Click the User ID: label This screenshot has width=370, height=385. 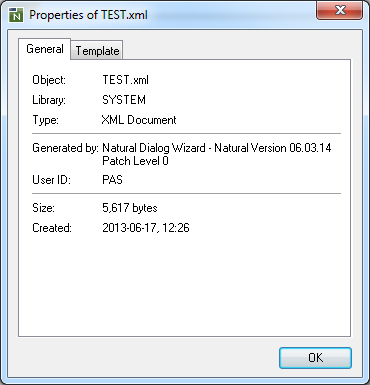(51, 180)
